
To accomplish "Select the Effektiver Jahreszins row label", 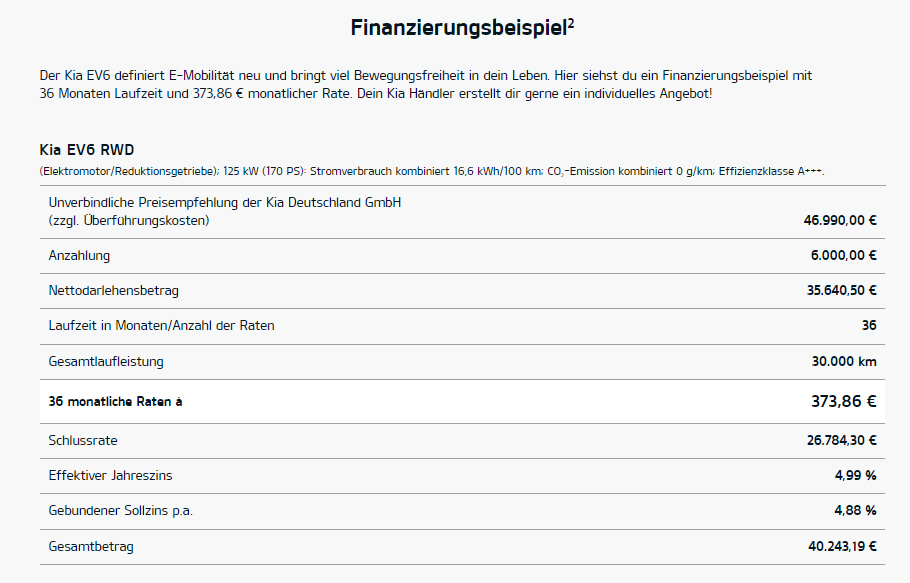I will (117, 475).
